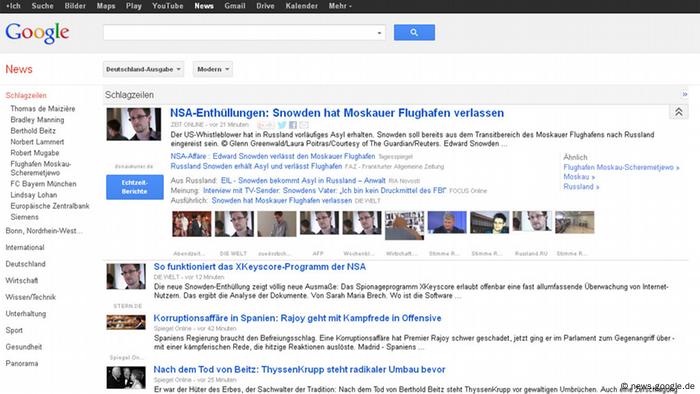Click the Schlagzeilen section double-arrow icon
The width and height of the screenshot is (700, 394).
pos(684,95)
